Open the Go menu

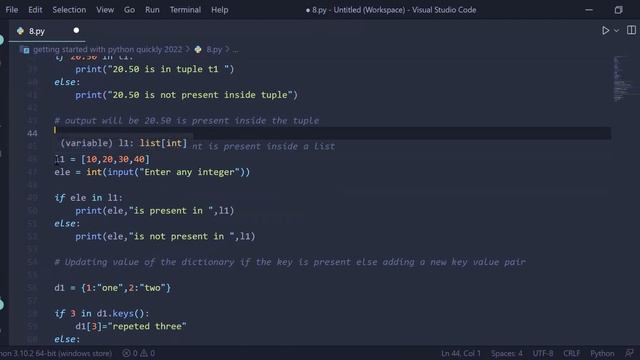coord(129,10)
